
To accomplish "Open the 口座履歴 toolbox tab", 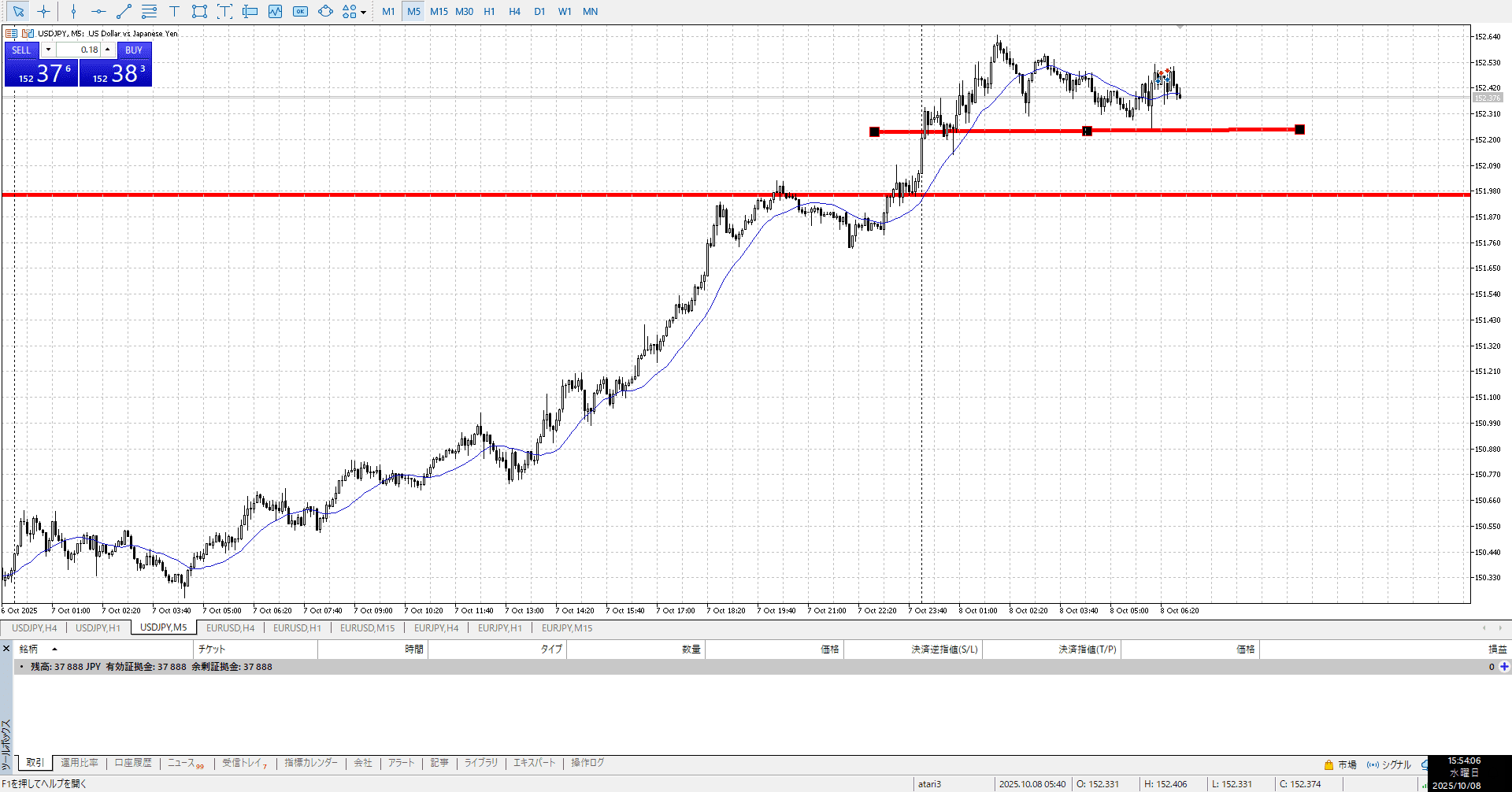I will click(133, 762).
